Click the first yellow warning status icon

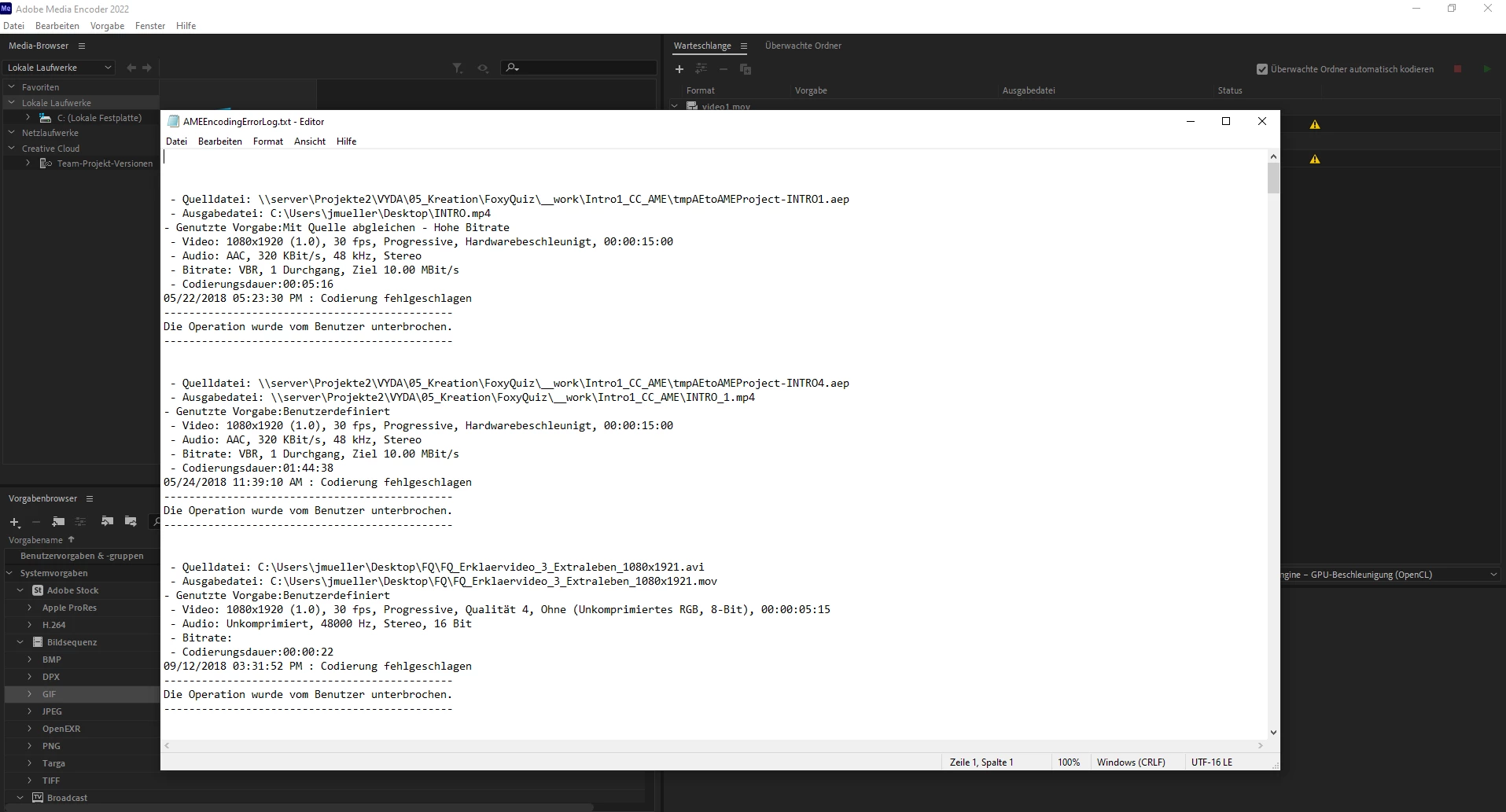click(x=1315, y=125)
